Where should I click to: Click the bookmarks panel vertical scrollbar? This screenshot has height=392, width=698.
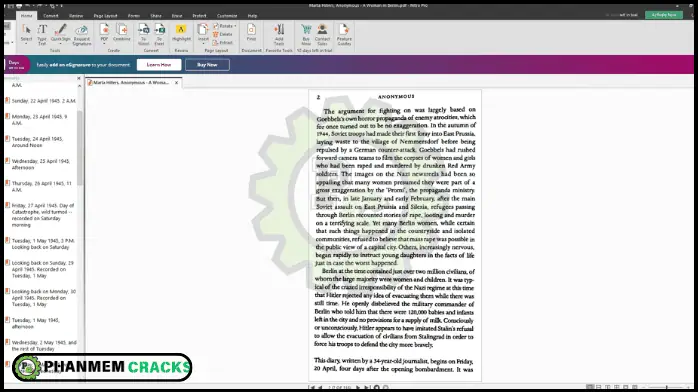80,147
